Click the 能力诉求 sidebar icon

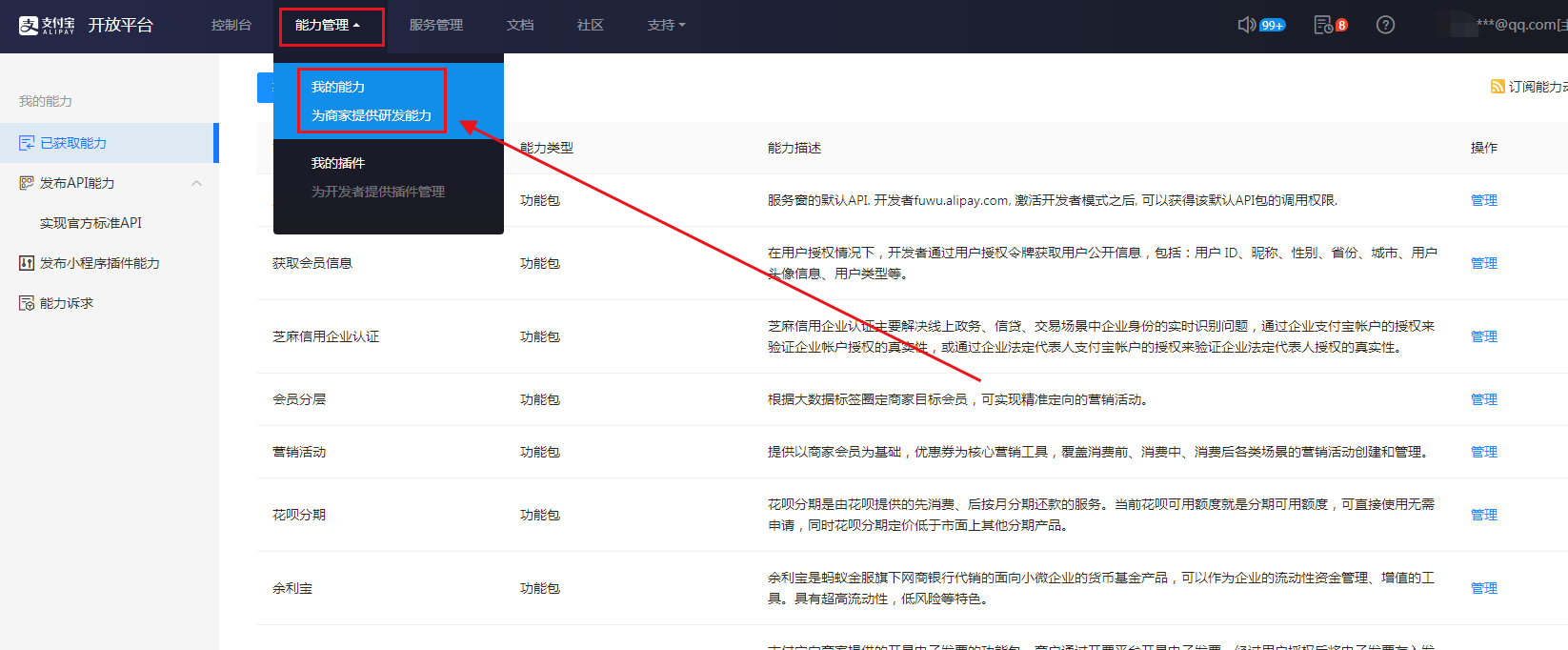tap(27, 303)
